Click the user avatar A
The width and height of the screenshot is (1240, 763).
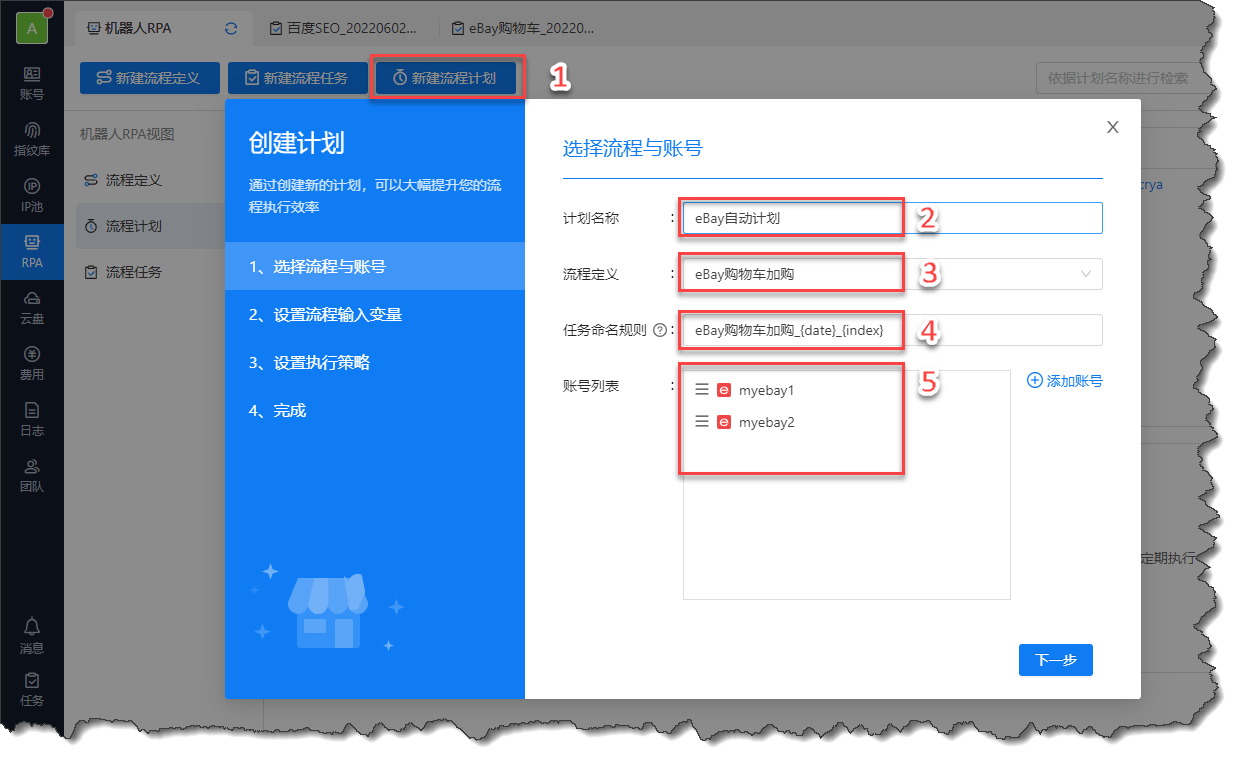(x=32, y=29)
